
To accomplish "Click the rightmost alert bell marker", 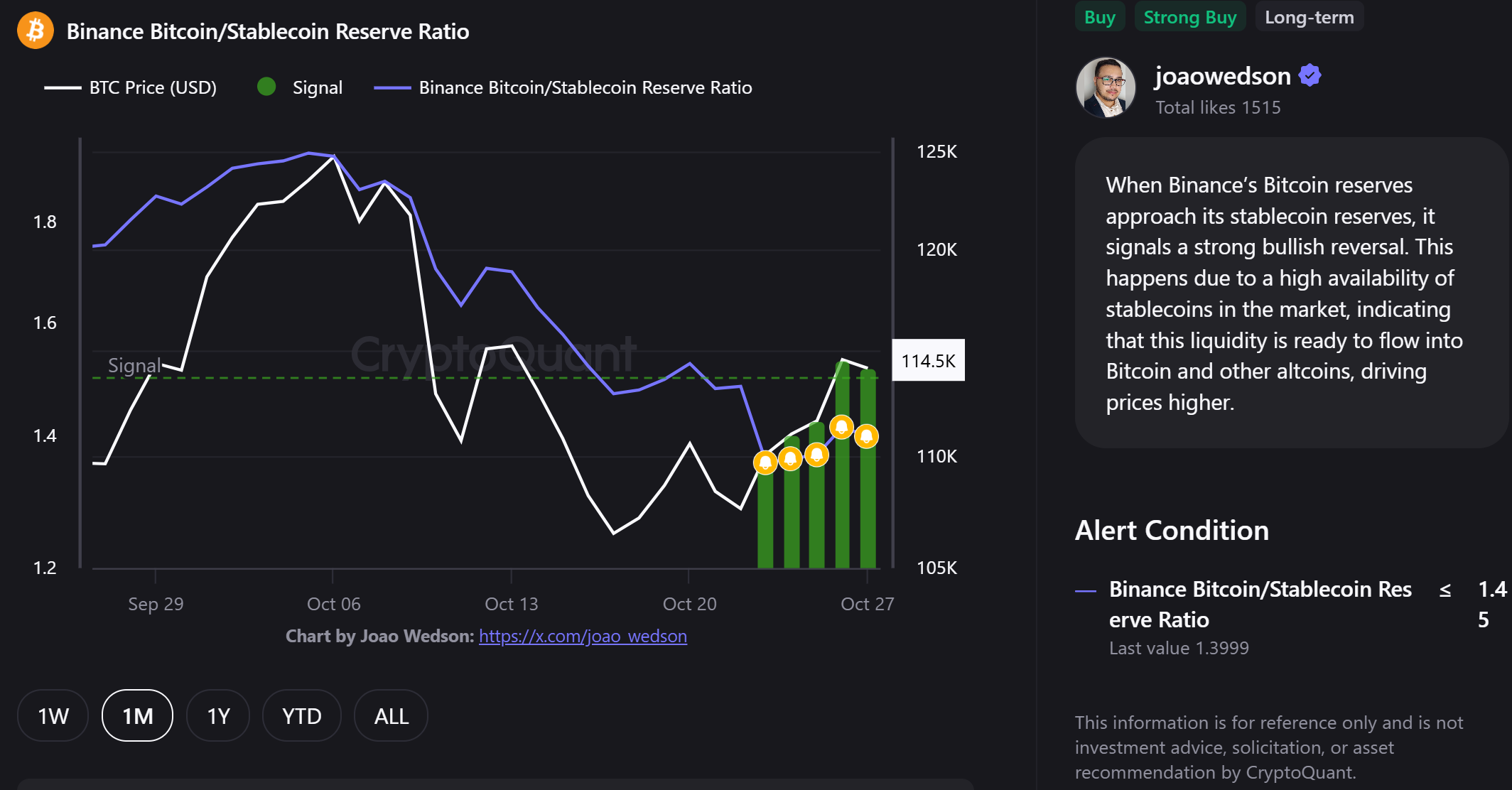I will tap(866, 435).
